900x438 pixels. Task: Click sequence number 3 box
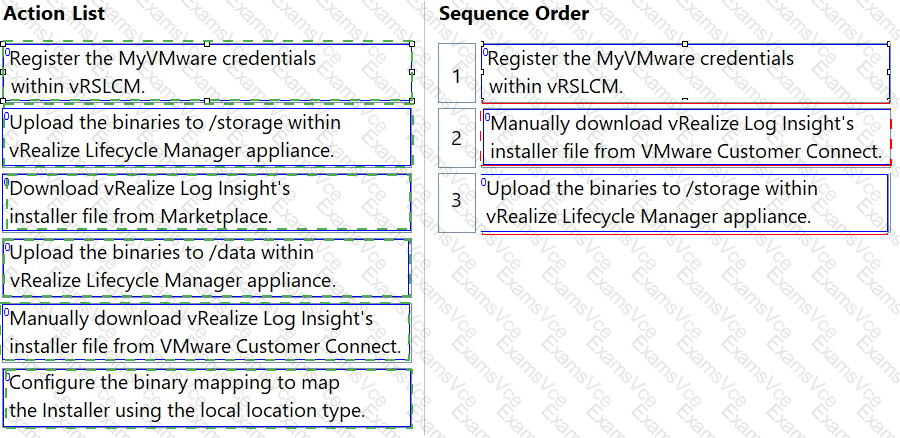pyautogui.click(x=457, y=203)
